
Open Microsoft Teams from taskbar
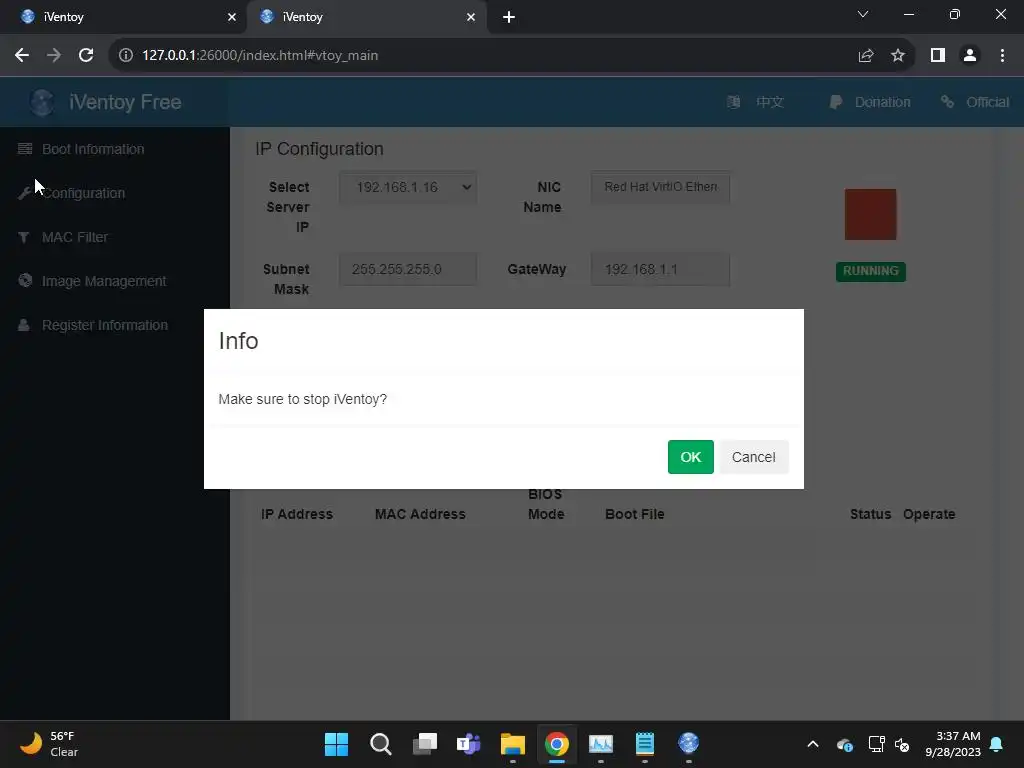pyautogui.click(x=468, y=744)
